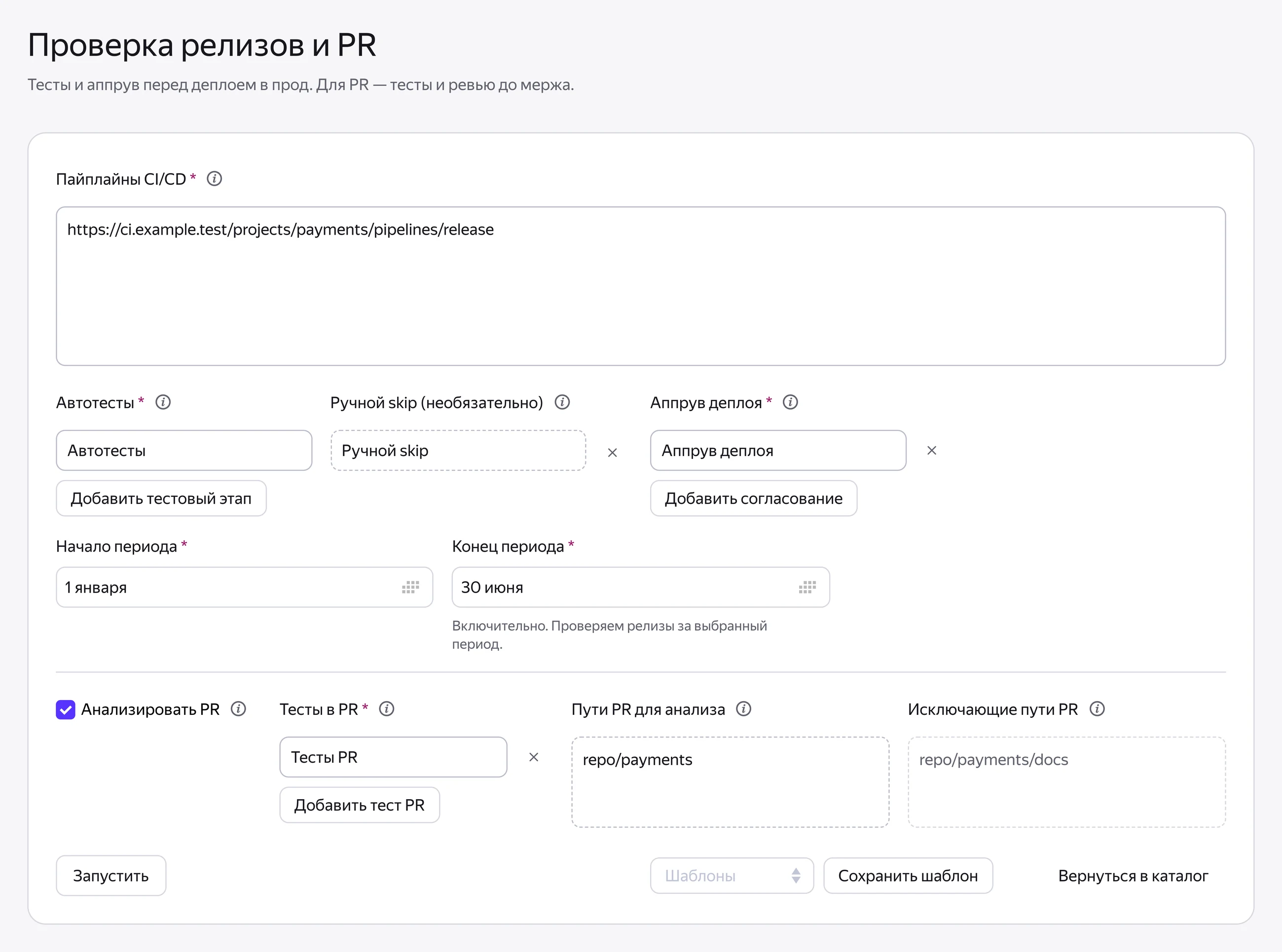Click hint text Включительно. Проверяем релизы
The width and height of the screenshot is (1282, 952).
(x=609, y=635)
